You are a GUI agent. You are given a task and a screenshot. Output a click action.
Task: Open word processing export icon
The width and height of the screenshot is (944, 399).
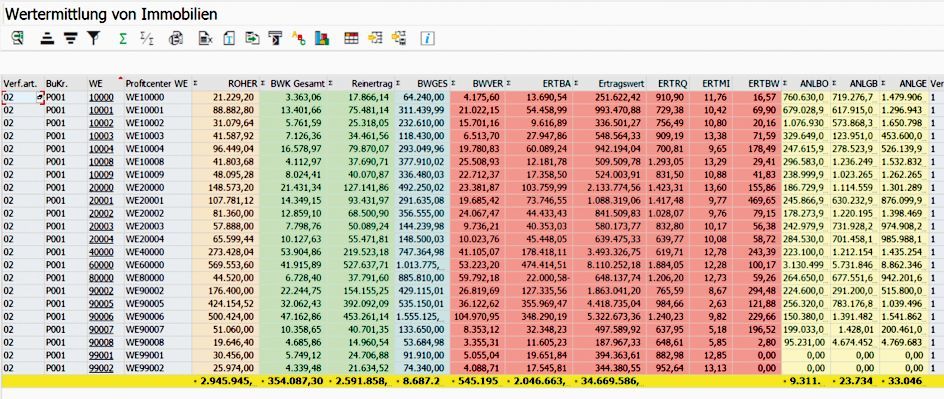229,39
